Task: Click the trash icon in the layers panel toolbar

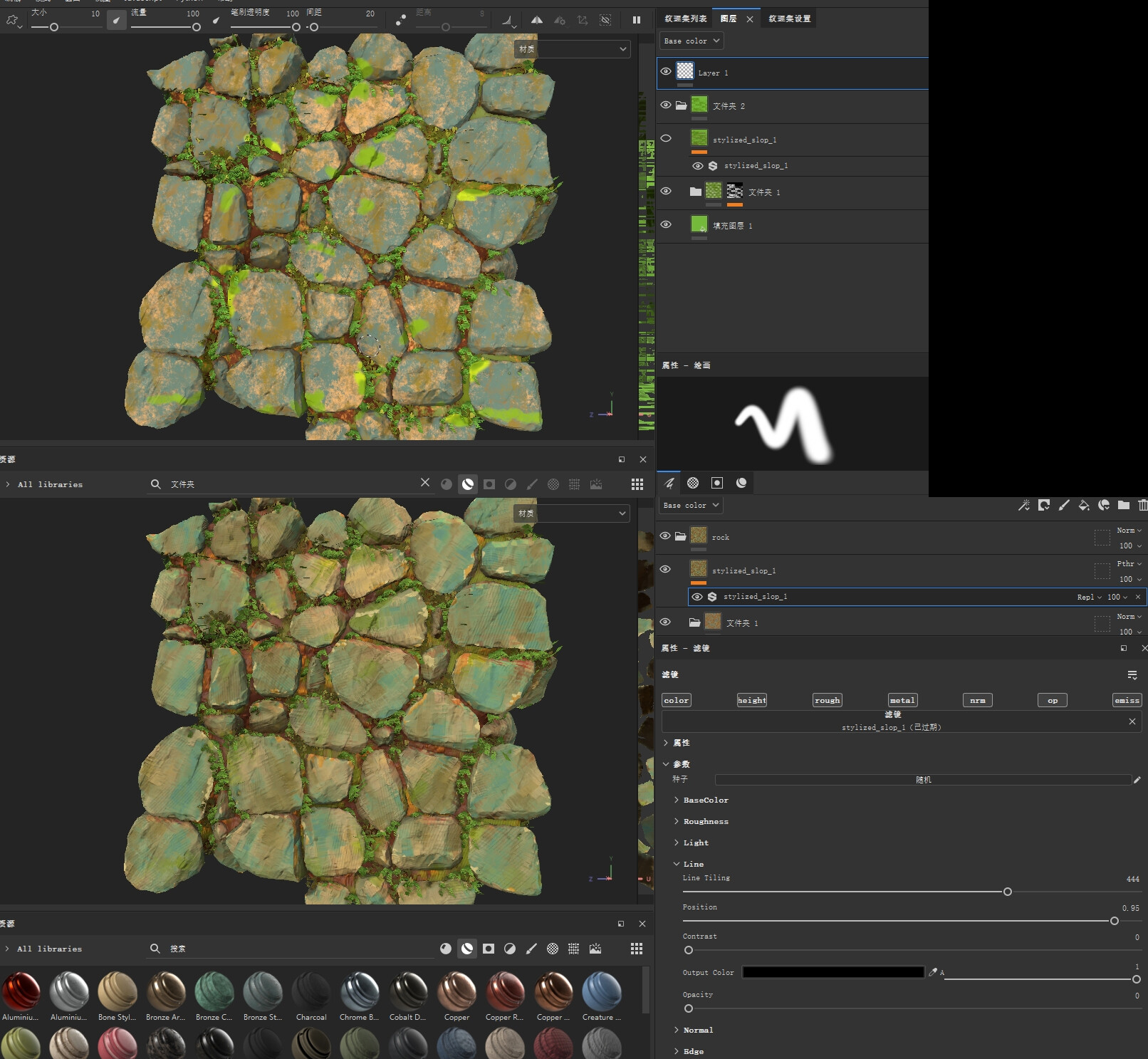Action: point(1143,506)
